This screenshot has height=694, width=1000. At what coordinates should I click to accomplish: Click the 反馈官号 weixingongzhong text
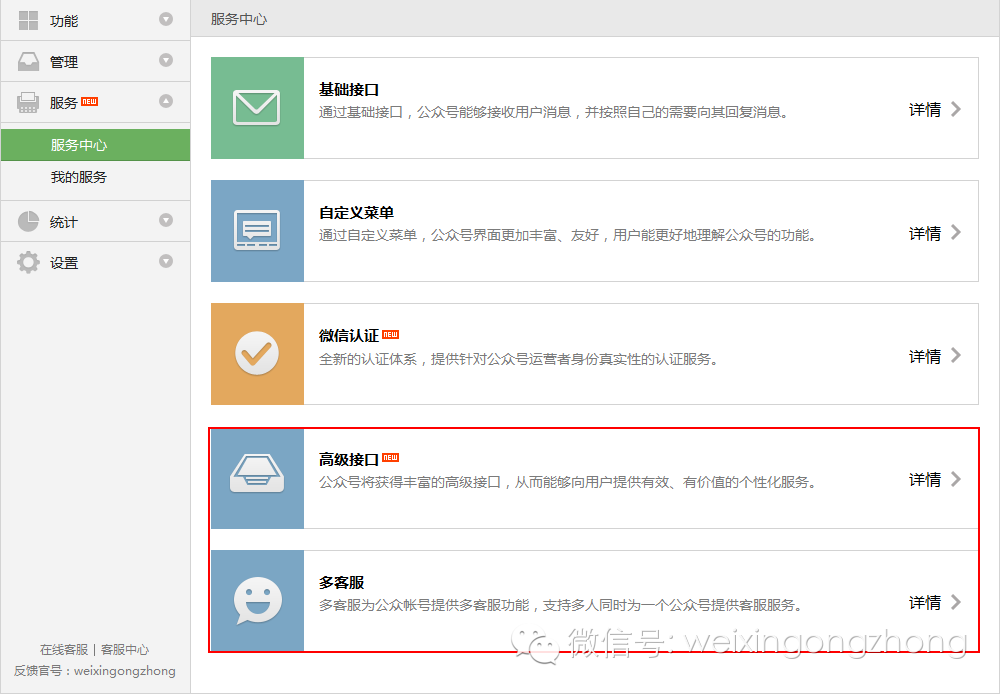94,671
